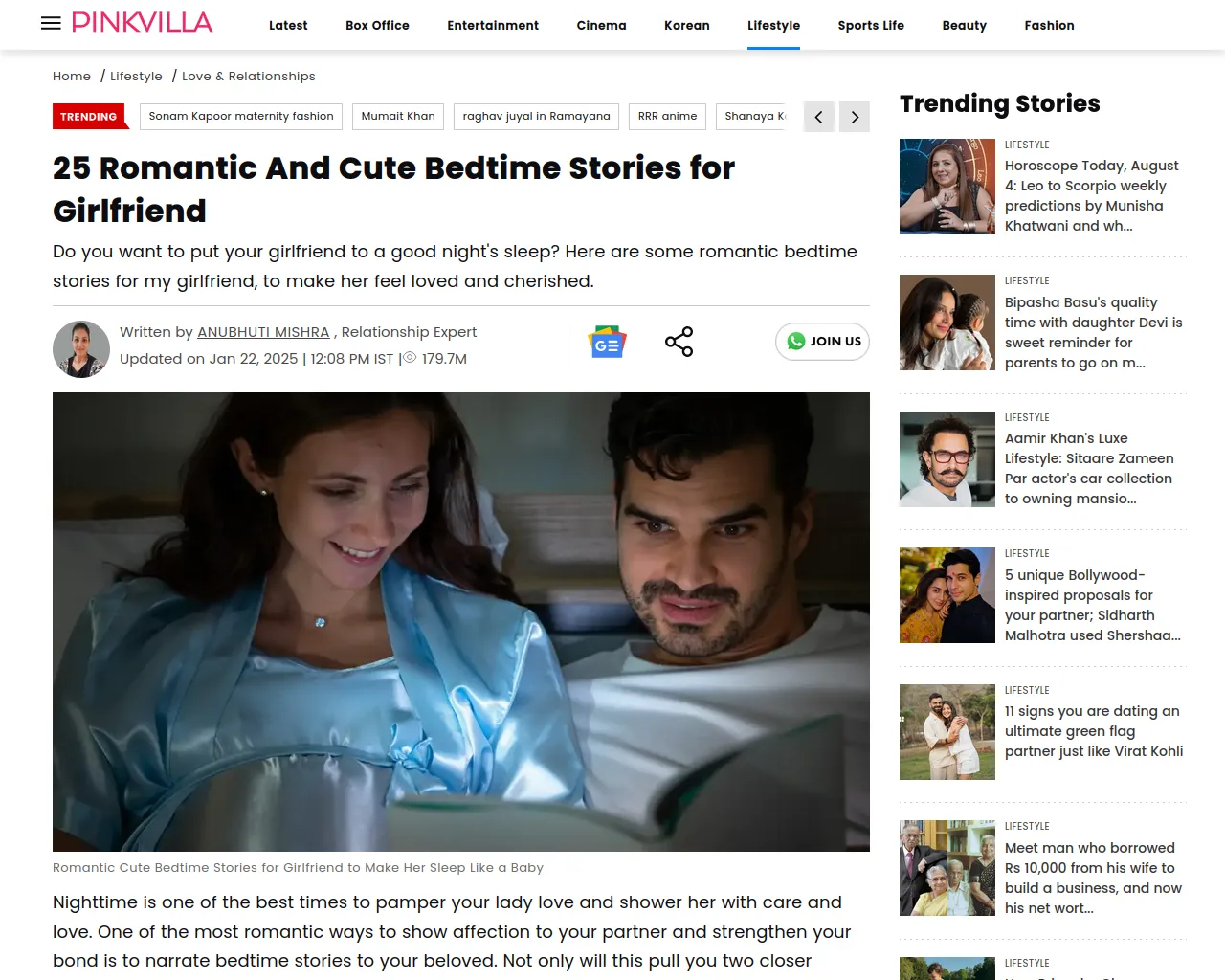1225x980 pixels.
Task: Open Google News follow icon
Action: [607, 343]
